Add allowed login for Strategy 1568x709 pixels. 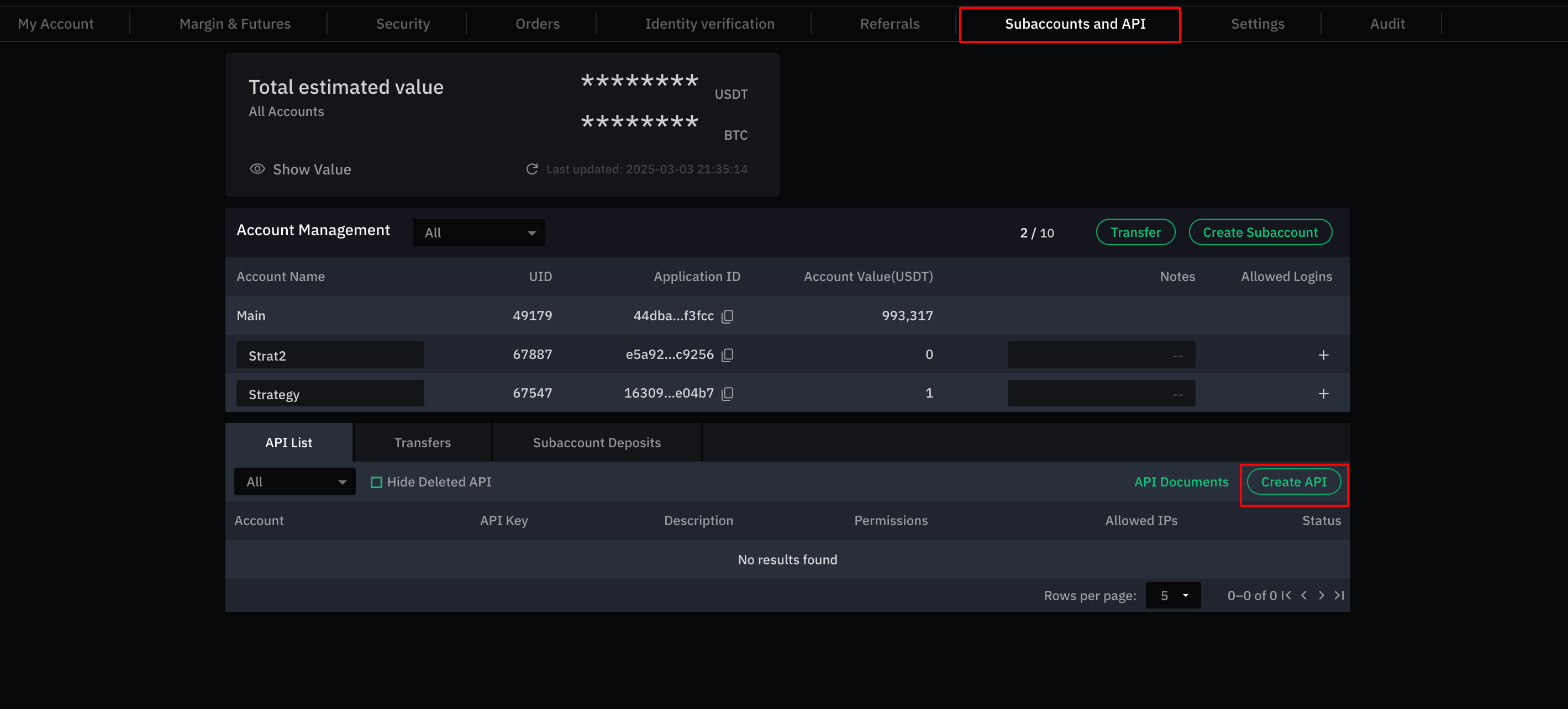pyautogui.click(x=1323, y=394)
